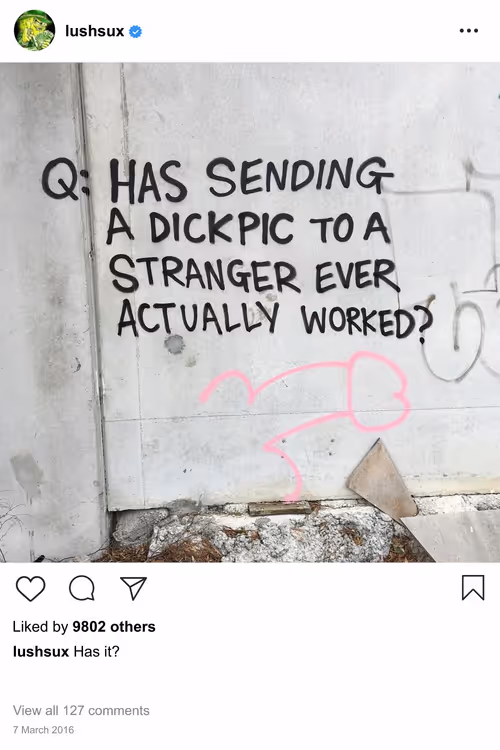Visit the lushsux username in the header
Image resolution: width=500 pixels, height=750 pixels.
[94, 31]
